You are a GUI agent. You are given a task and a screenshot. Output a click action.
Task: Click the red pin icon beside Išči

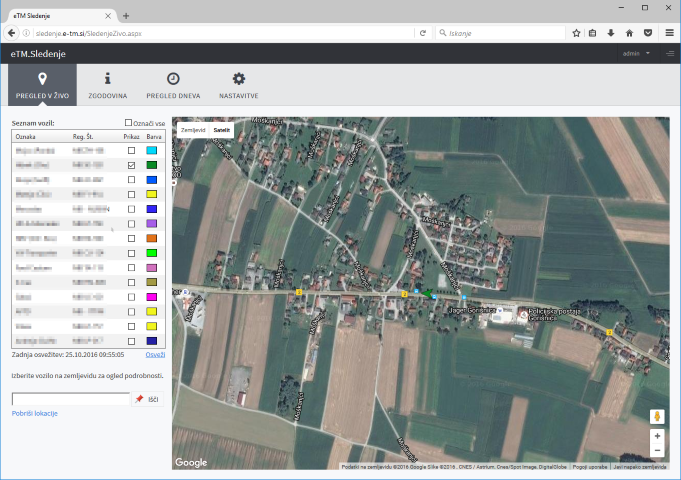pos(139,399)
